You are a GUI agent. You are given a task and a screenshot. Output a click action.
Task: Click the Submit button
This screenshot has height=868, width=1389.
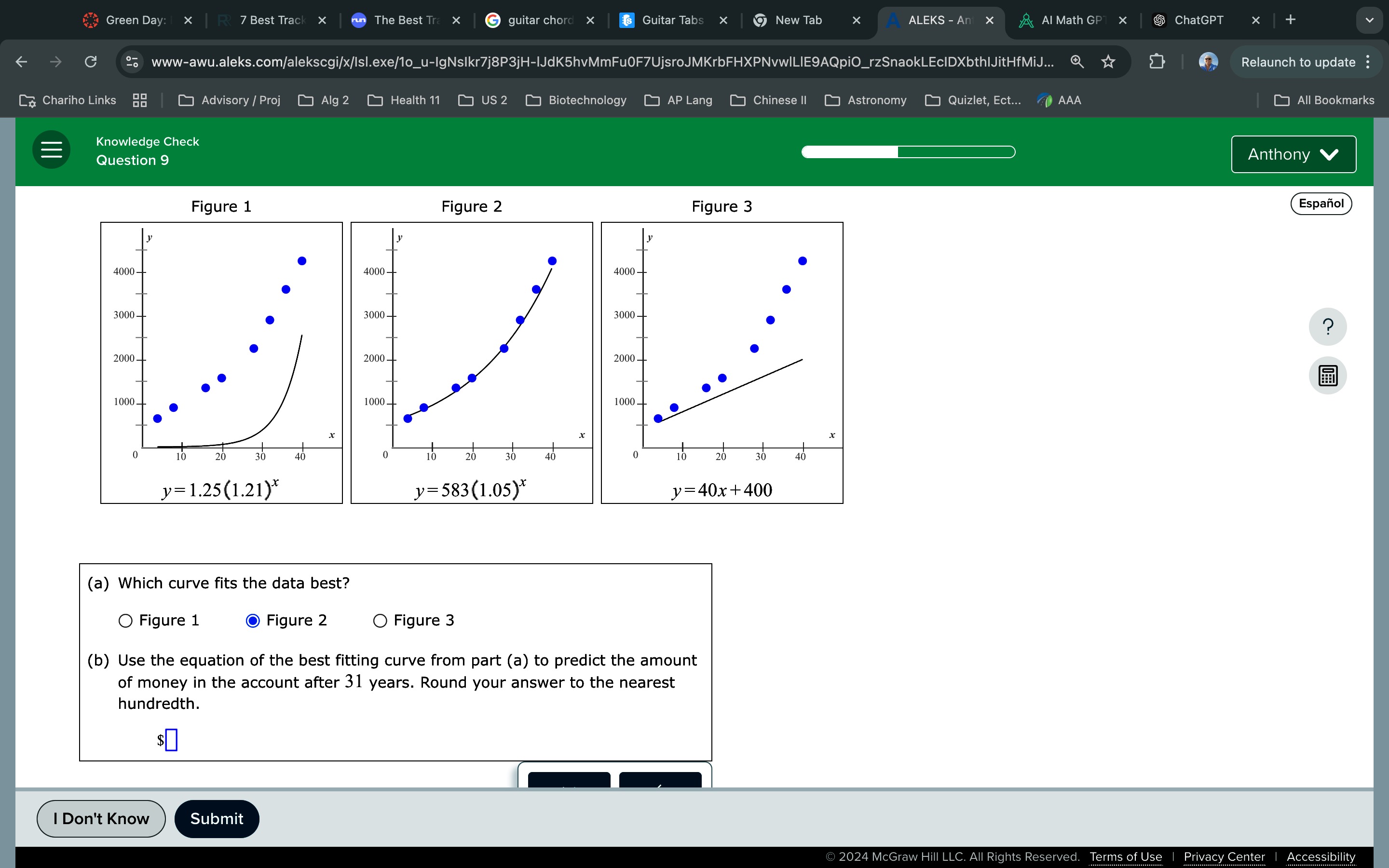click(x=217, y=819)
